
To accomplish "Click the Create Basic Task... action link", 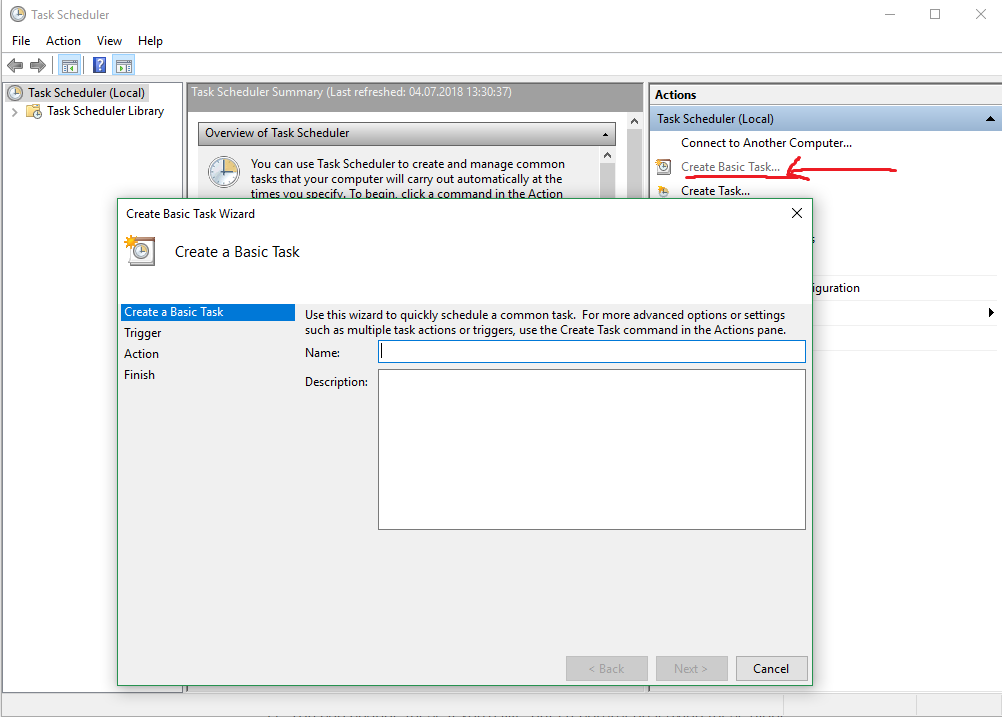I will pos(730,167).
